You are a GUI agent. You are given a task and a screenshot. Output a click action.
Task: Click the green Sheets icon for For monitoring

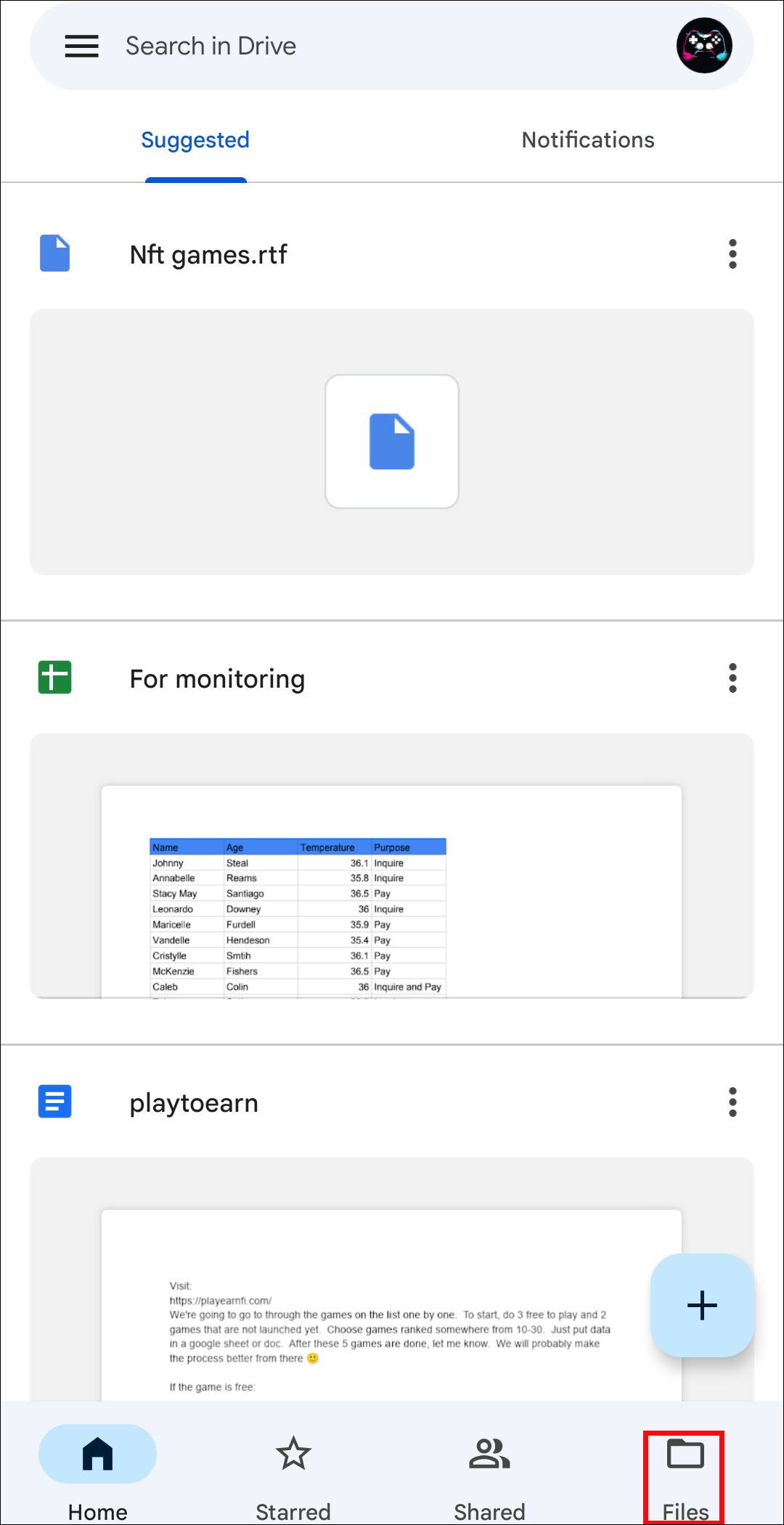54,678
